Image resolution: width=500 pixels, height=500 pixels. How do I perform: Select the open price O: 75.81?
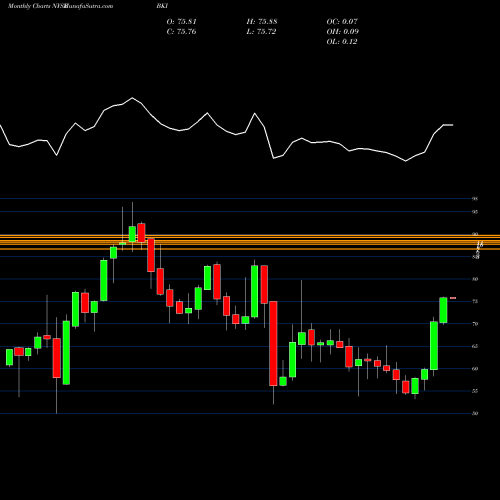click(182, 22)
